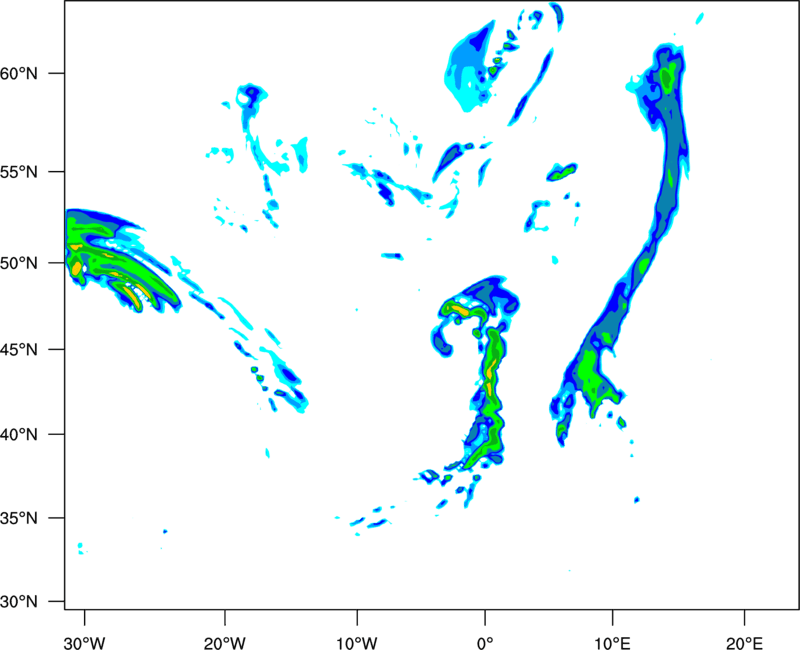Click the 30°W longitude label
Screen dimensions: 800x650
click(x=85, y=643)
